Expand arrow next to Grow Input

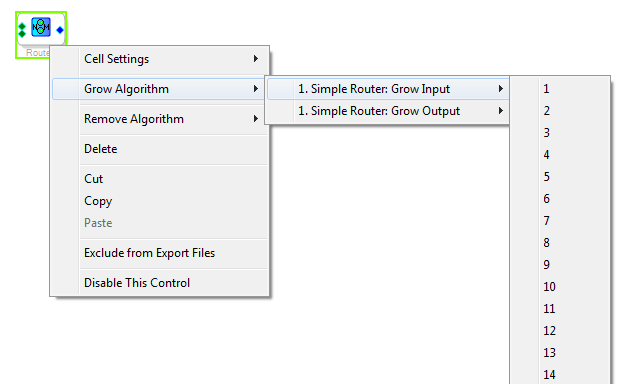click(500, 89)
